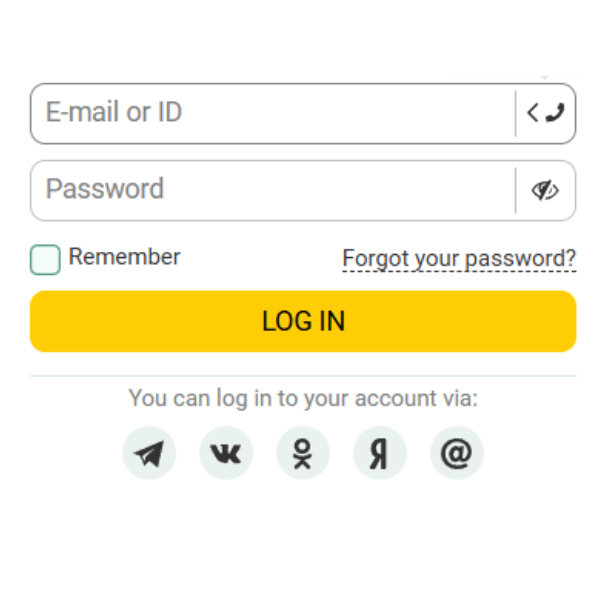600x600 pixels.
Task: Choose Odnoklassniki login icon
Action: click(x=303, y=454)
